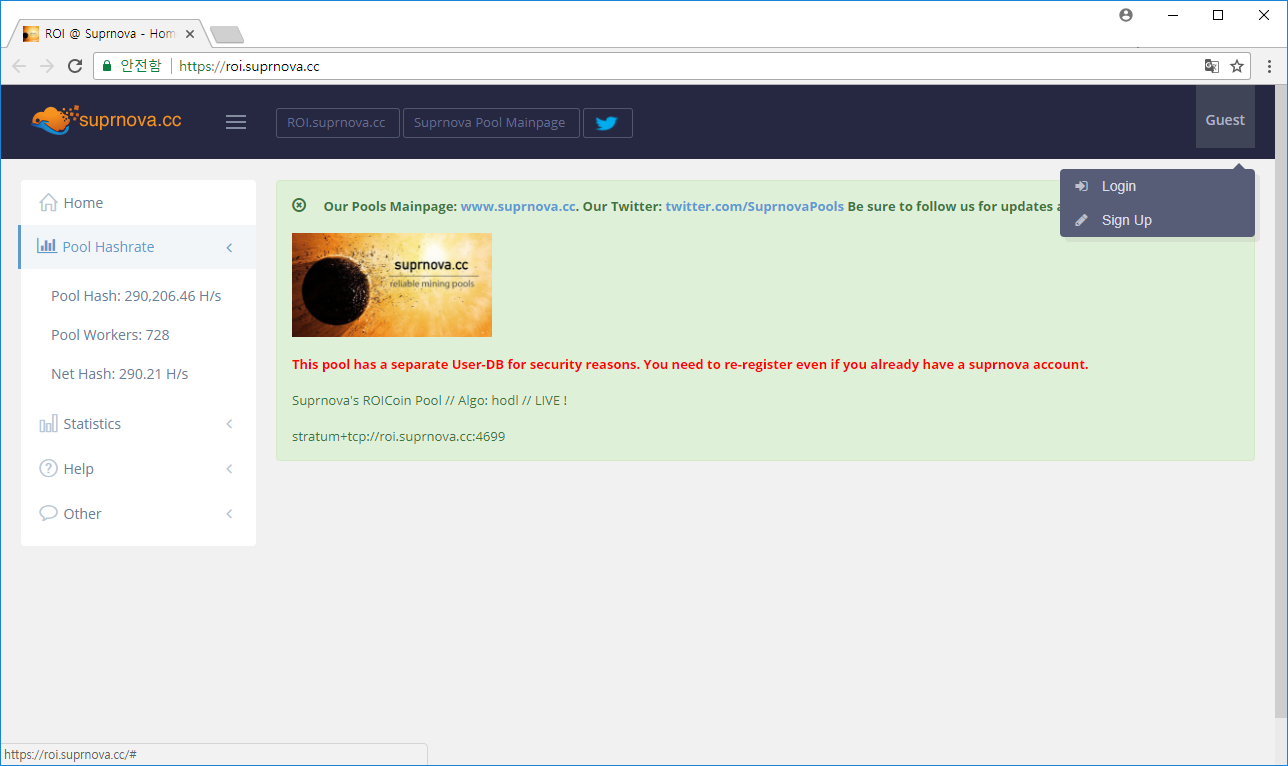Reload the page in Chrome

click(75, 66)
